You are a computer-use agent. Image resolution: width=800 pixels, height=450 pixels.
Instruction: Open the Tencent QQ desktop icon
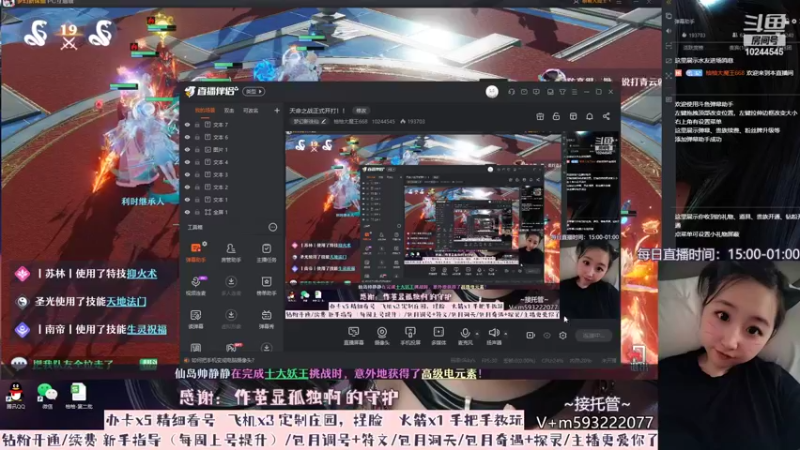tap(16, 396)
